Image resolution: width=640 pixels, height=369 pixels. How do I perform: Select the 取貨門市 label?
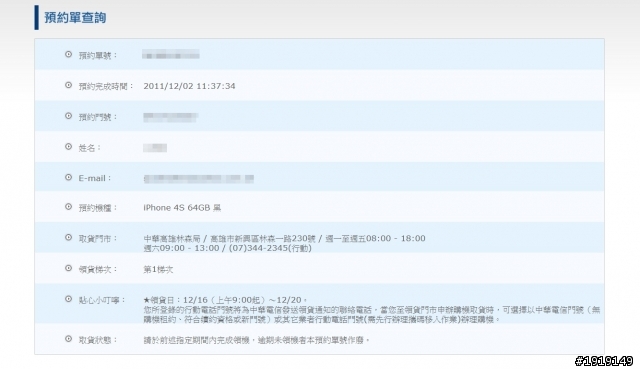tap(98, 239)
